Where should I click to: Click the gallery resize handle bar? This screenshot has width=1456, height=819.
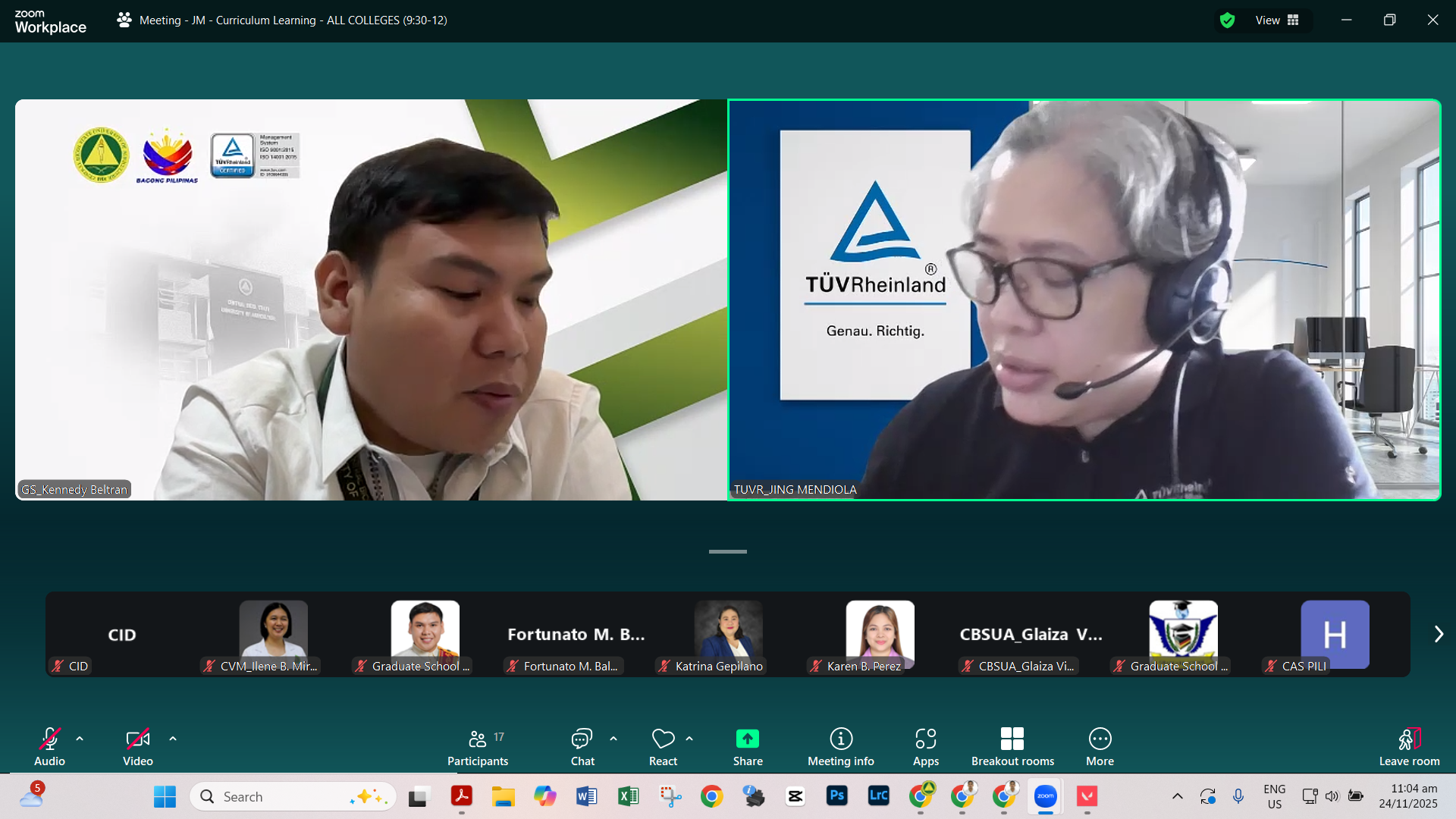[727, 551]
